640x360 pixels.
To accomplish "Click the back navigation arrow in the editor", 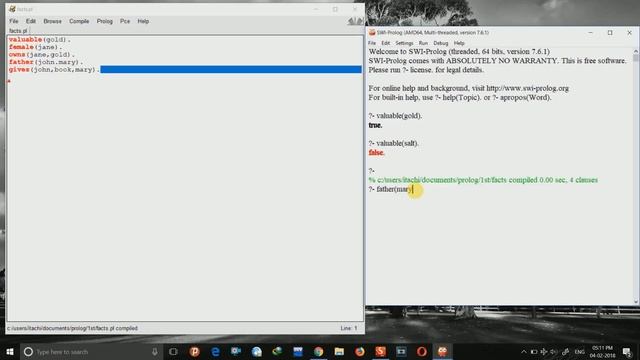I will coord(351,21).
